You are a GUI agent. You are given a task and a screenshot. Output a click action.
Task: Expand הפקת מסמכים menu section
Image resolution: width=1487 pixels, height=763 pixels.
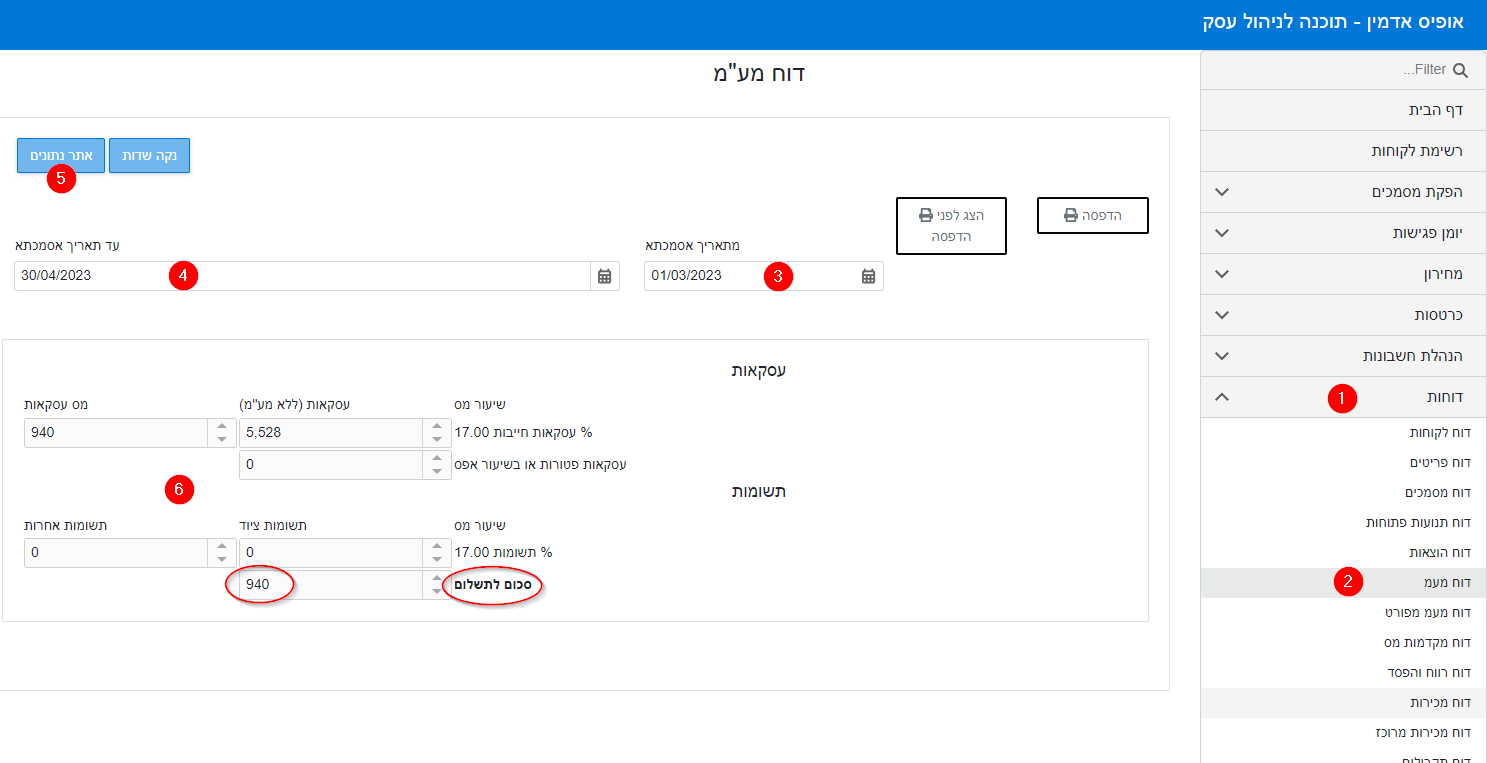point(1343,192)
